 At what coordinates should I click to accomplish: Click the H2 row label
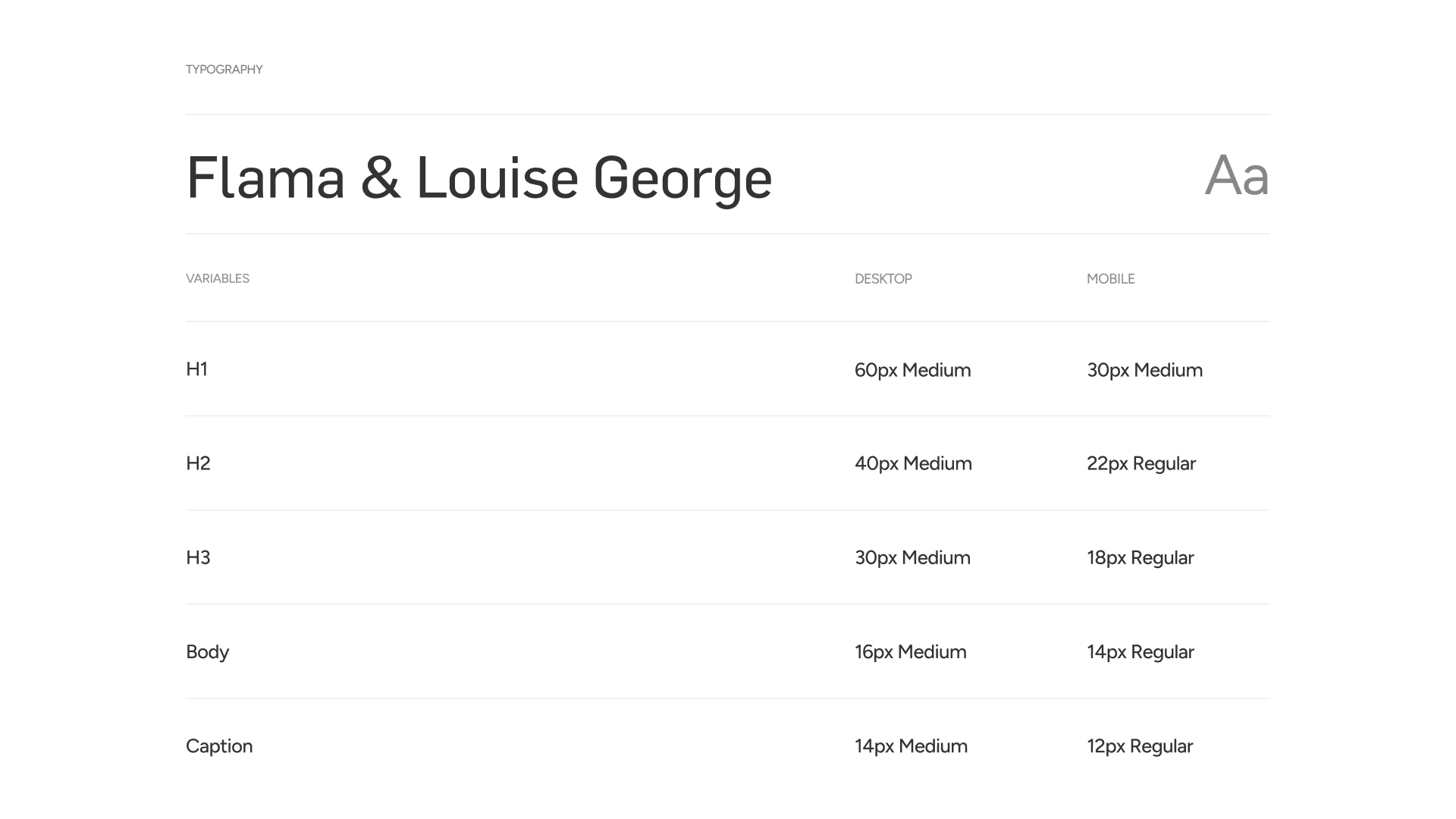pos(198,463)
